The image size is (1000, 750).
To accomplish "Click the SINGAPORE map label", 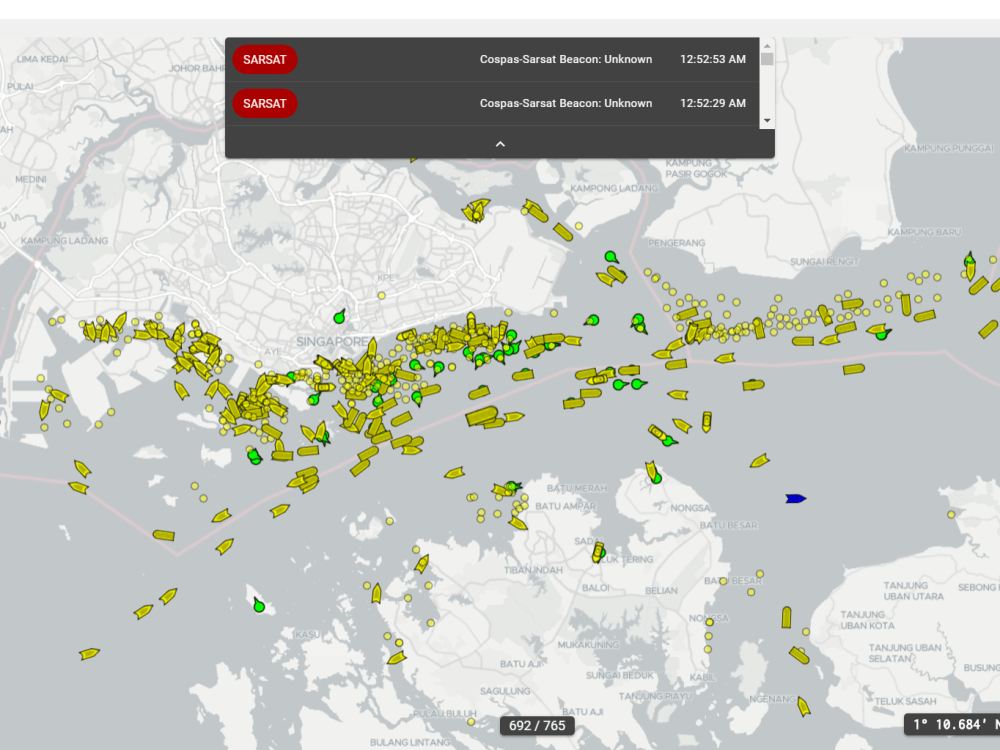I will tap(332, 342).
